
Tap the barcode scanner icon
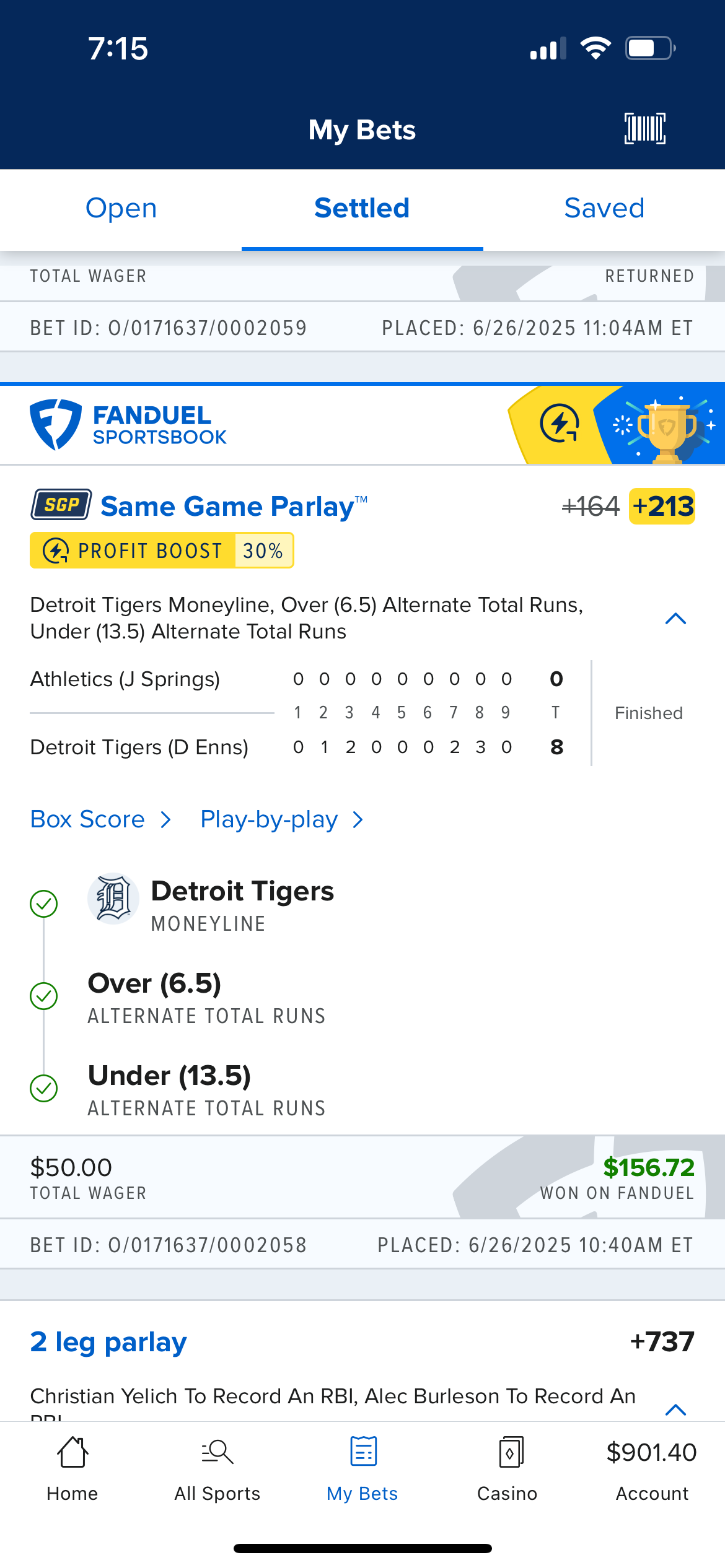645,129
